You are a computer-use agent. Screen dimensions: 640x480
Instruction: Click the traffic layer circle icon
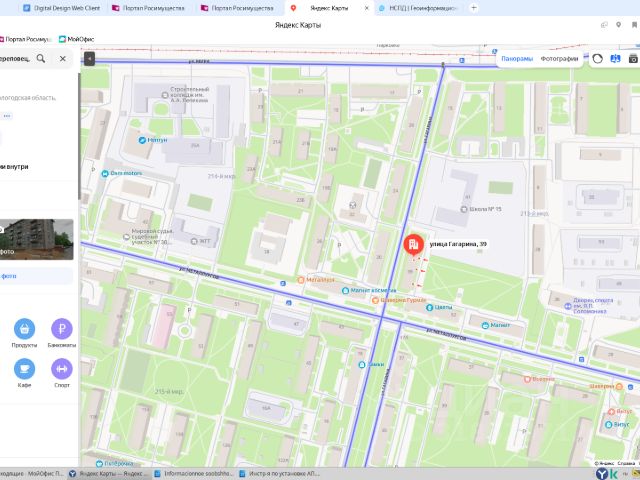[597, 59]
